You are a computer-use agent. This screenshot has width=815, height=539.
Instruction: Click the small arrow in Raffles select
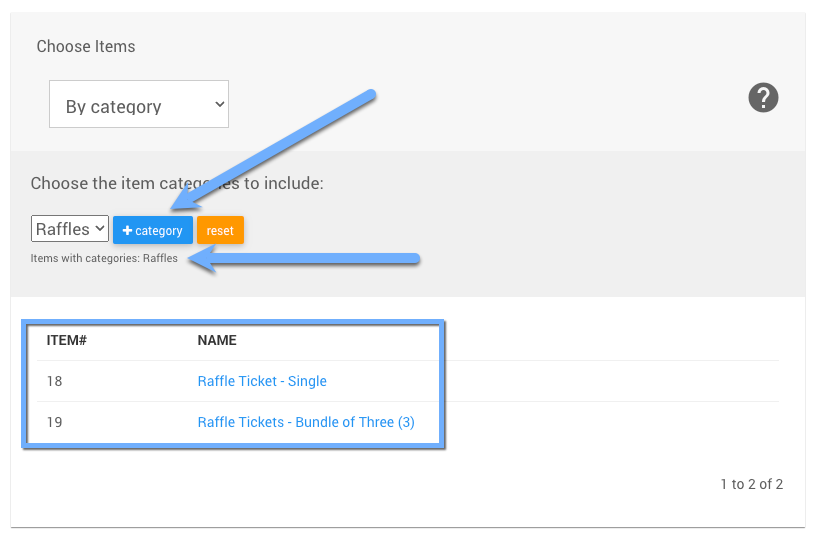(100, 229)
